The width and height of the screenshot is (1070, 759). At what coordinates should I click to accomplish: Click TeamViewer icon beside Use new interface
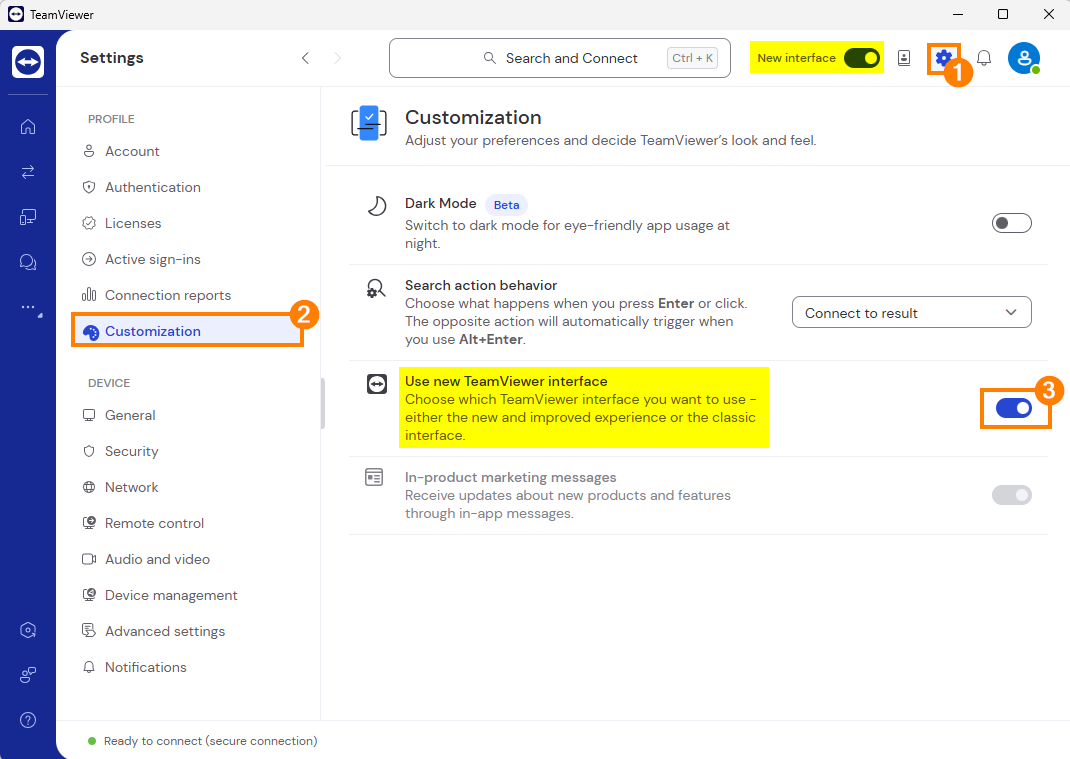(377, 384)
